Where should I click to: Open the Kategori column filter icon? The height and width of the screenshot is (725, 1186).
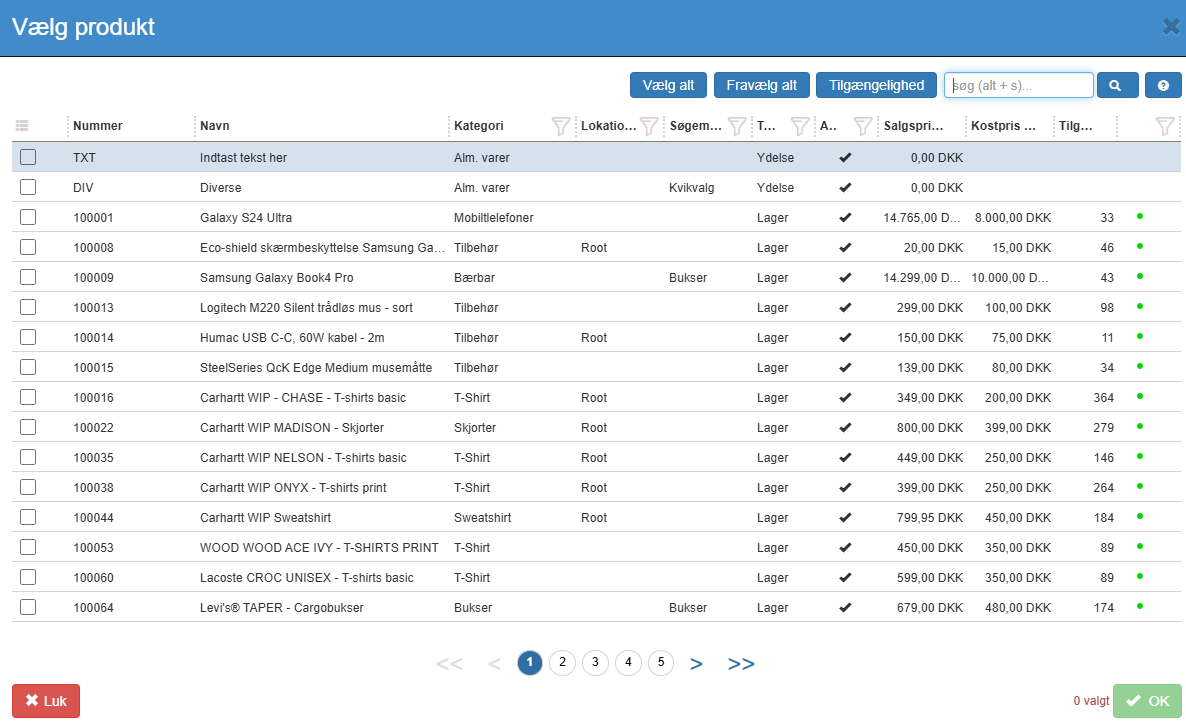561,126
